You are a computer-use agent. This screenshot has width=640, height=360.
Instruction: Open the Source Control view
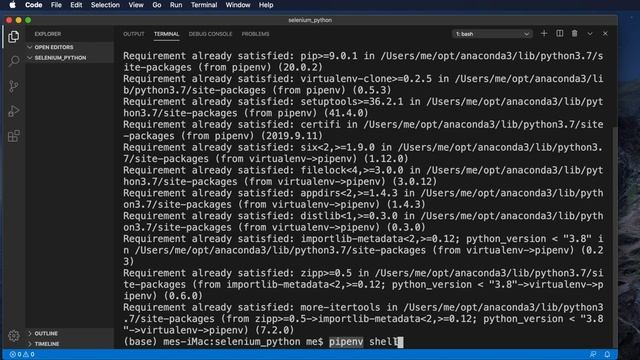[x=13, y=86]
